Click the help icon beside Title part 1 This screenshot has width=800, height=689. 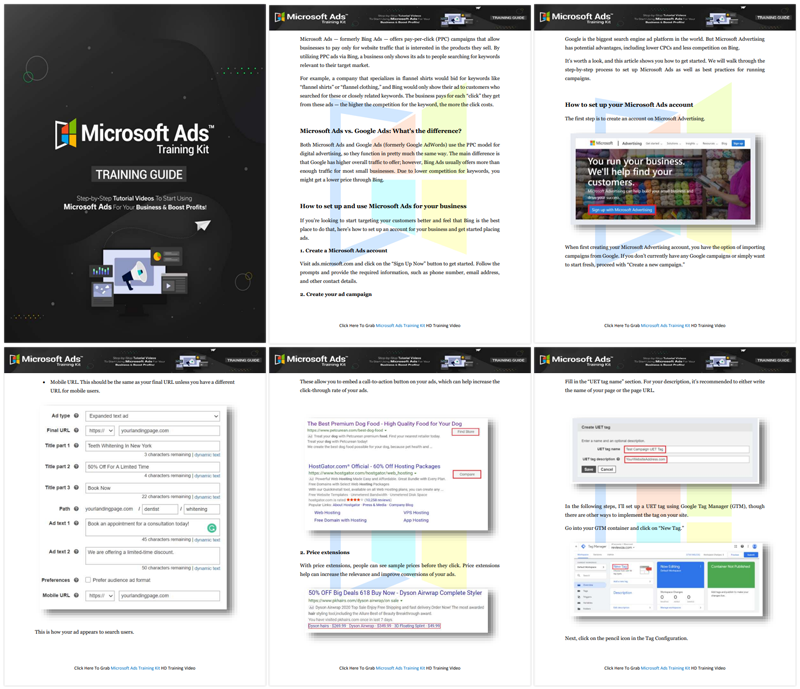point(77,446)
